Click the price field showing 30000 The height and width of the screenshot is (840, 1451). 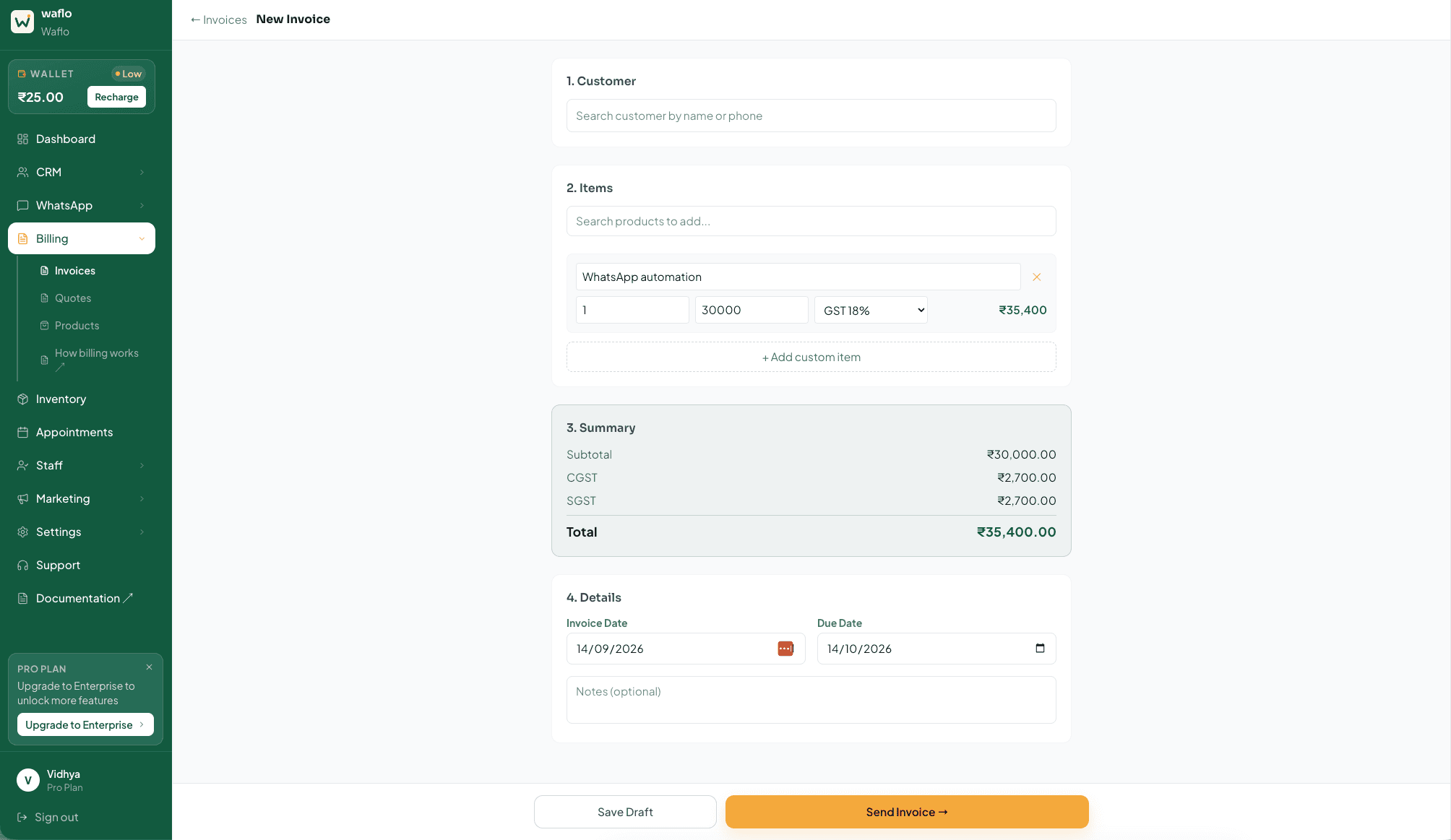click(752, 310)
